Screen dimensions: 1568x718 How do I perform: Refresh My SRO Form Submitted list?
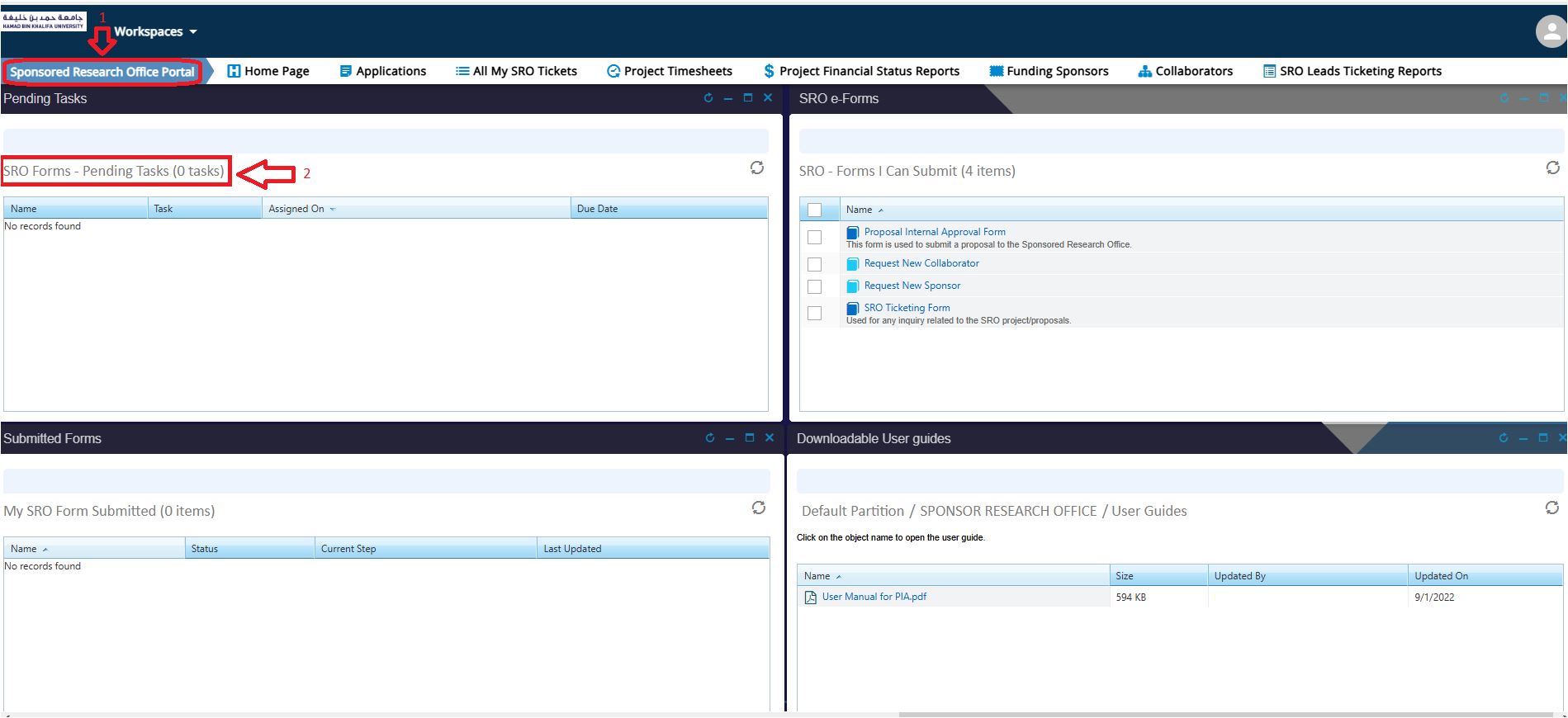point(758,508)
